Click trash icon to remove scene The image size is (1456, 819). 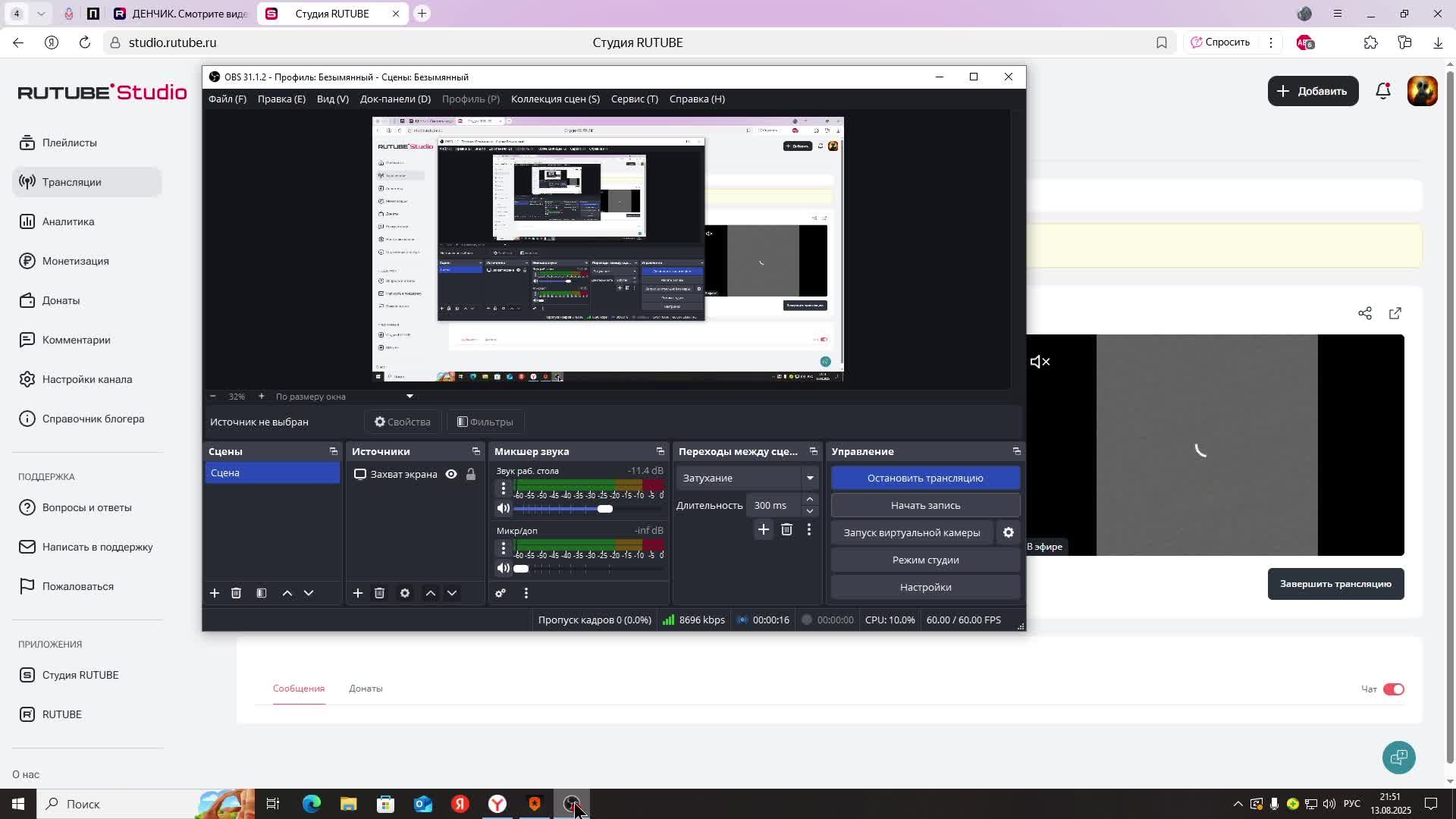pyautogui.click(x=236, y=593)
